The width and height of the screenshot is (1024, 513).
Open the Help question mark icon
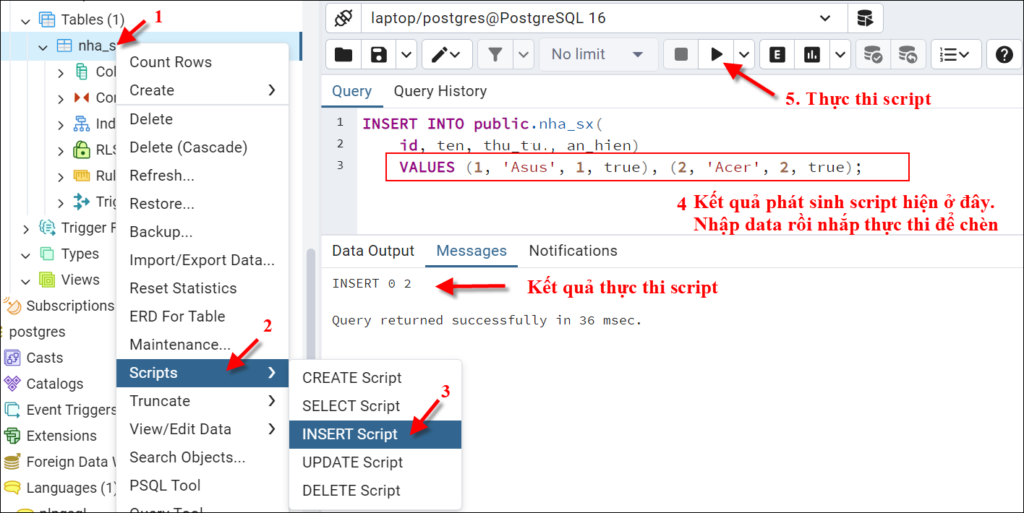(1004, 55)
